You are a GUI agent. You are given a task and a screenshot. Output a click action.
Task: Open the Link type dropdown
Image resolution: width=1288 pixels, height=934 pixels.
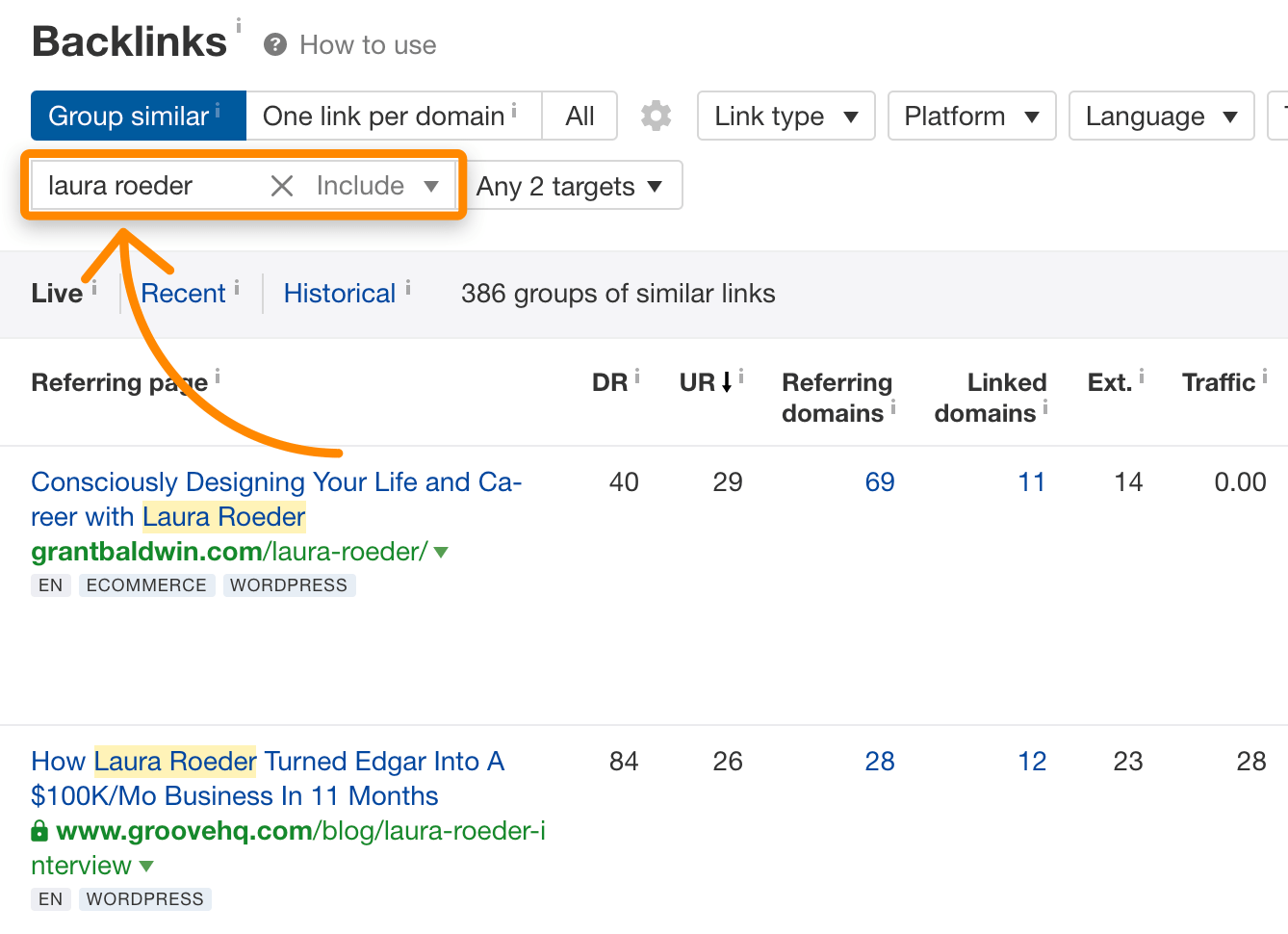pyautogui.click(x=786, y=116)
